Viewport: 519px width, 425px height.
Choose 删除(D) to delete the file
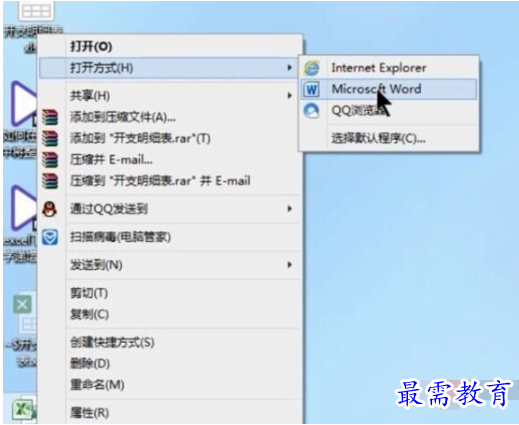170,364
